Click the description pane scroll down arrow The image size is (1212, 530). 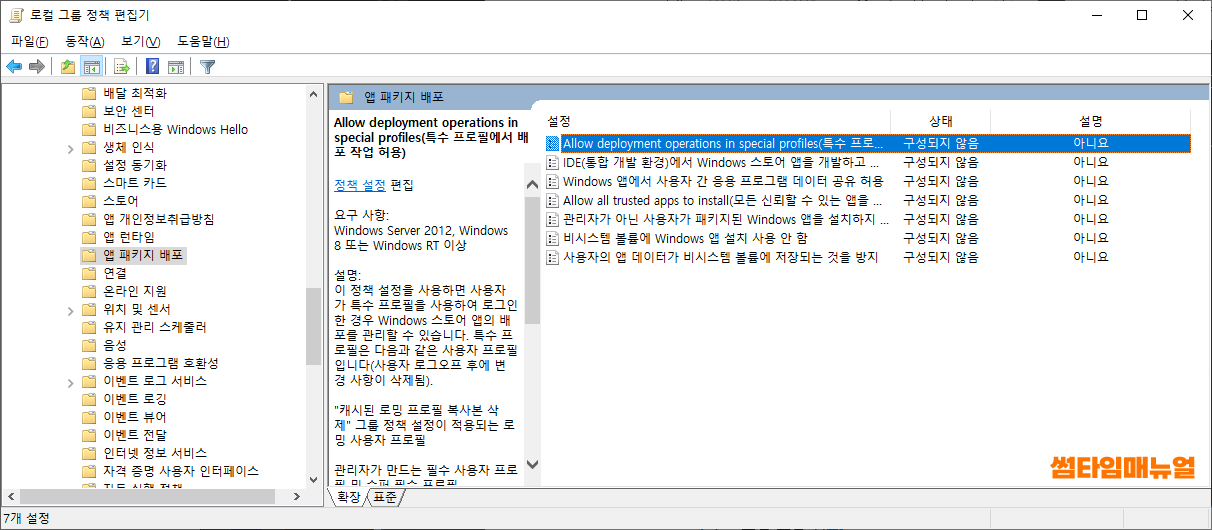coord(531,464)
